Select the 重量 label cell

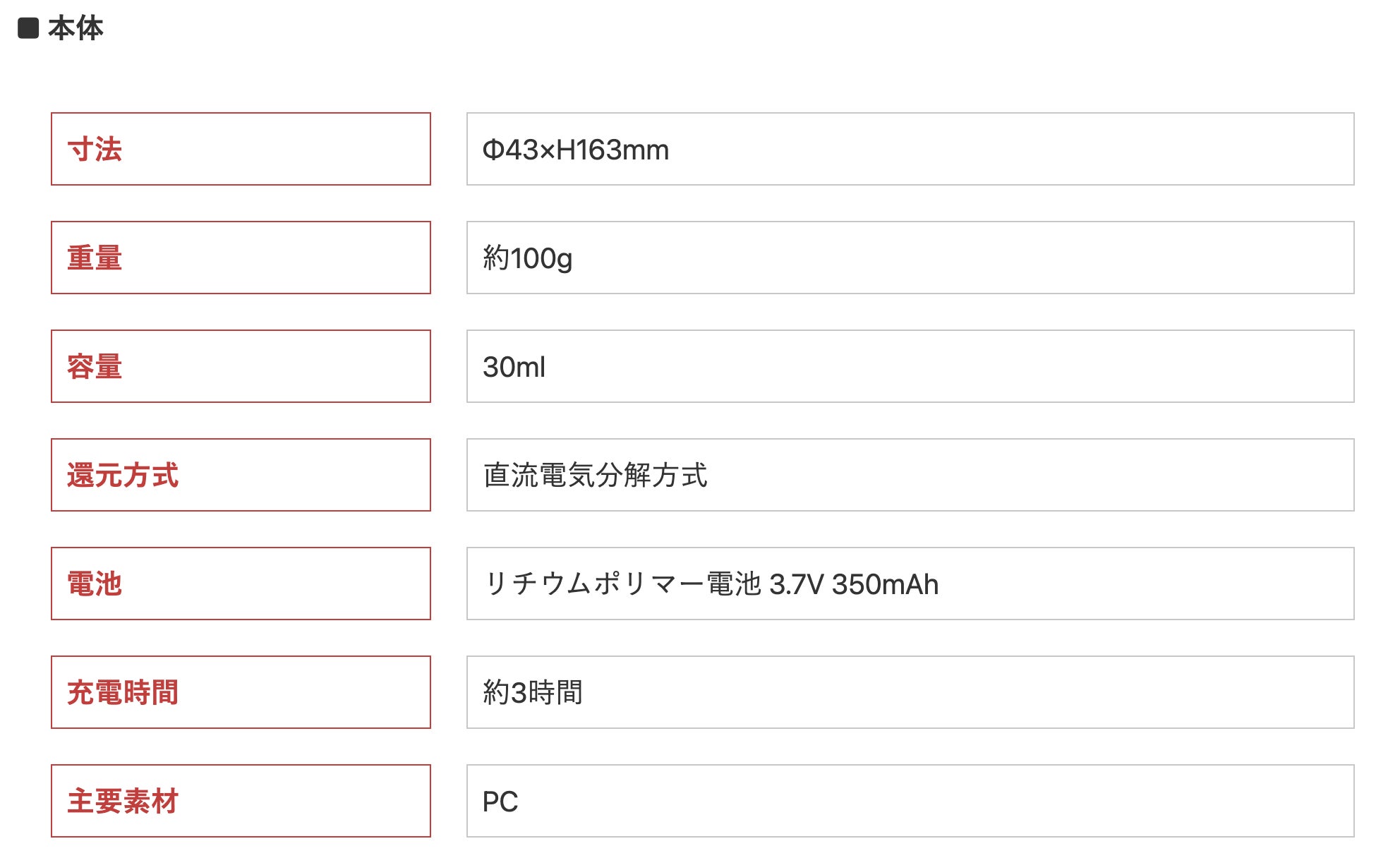coord(240,258)
